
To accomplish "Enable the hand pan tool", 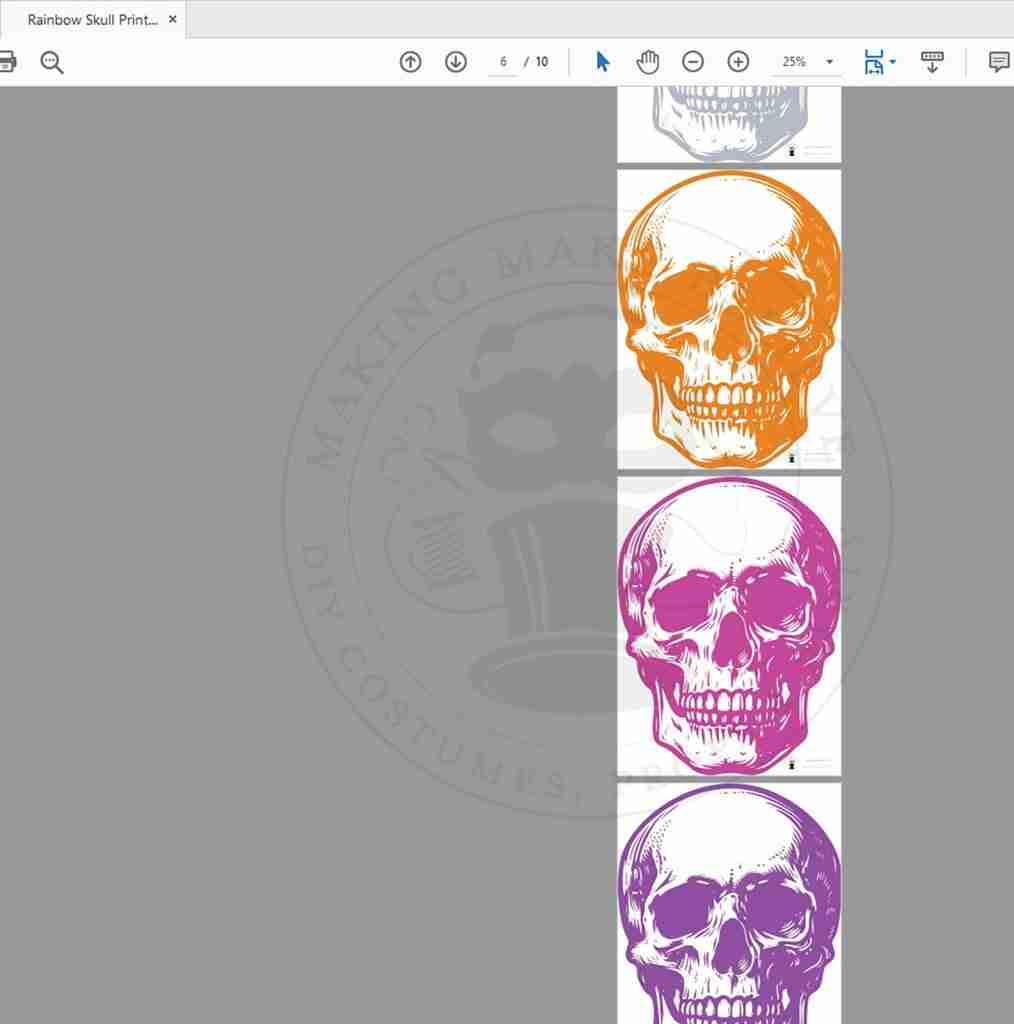I will point(648,62).
